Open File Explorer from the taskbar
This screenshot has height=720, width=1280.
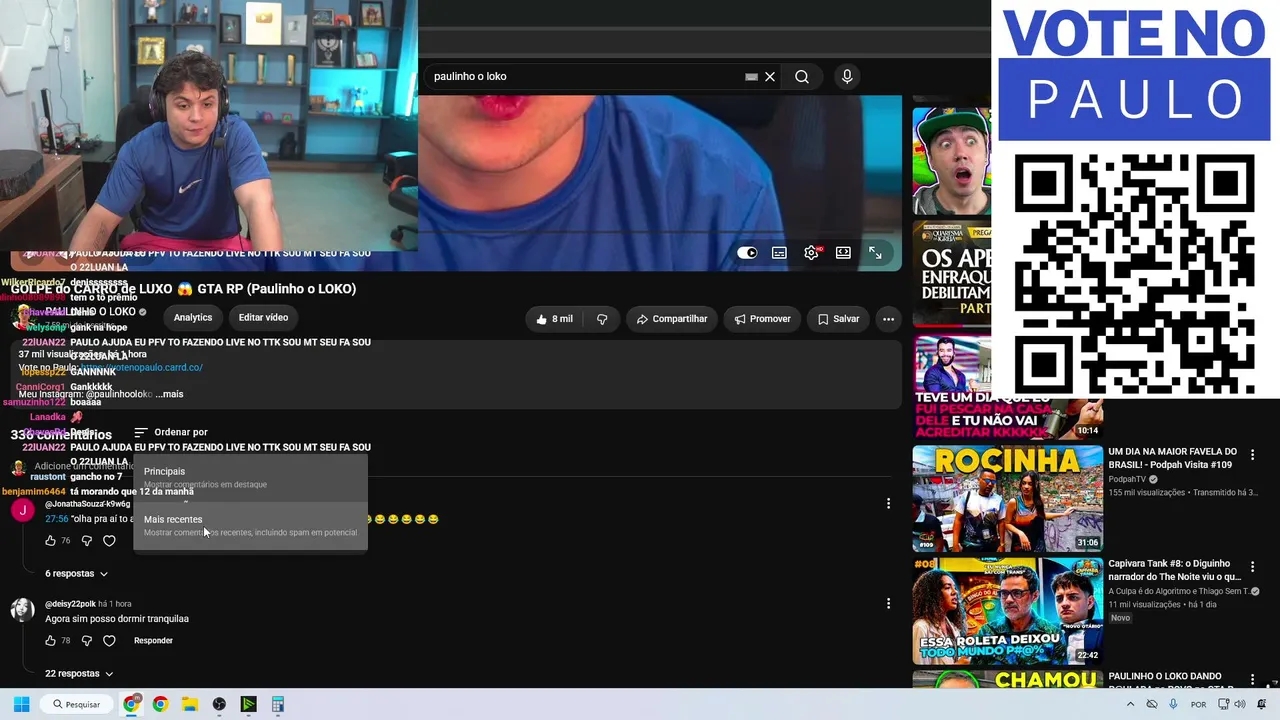coord(189,704)
